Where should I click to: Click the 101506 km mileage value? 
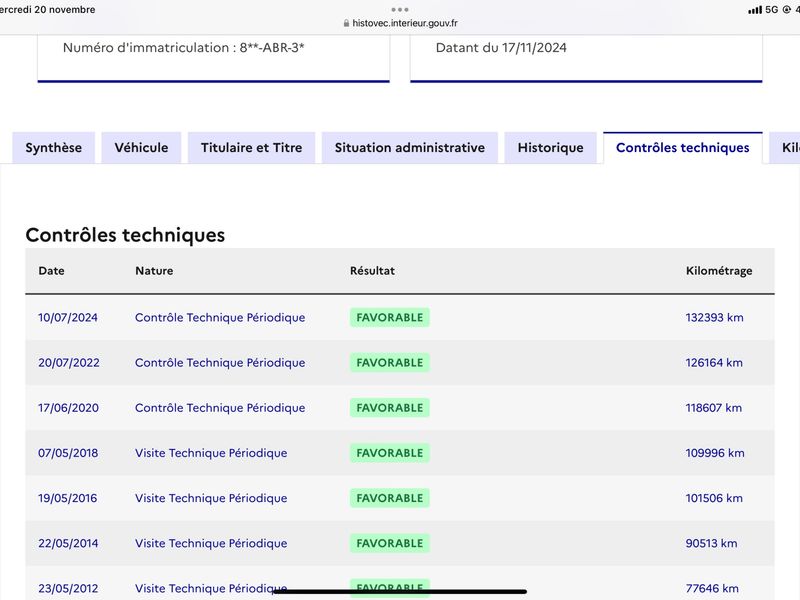click(x=714, y=498)
